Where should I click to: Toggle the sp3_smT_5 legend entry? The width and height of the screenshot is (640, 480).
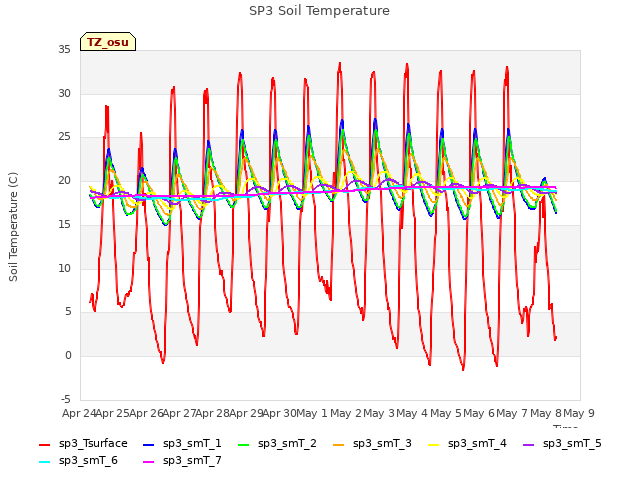pos(562,443)
